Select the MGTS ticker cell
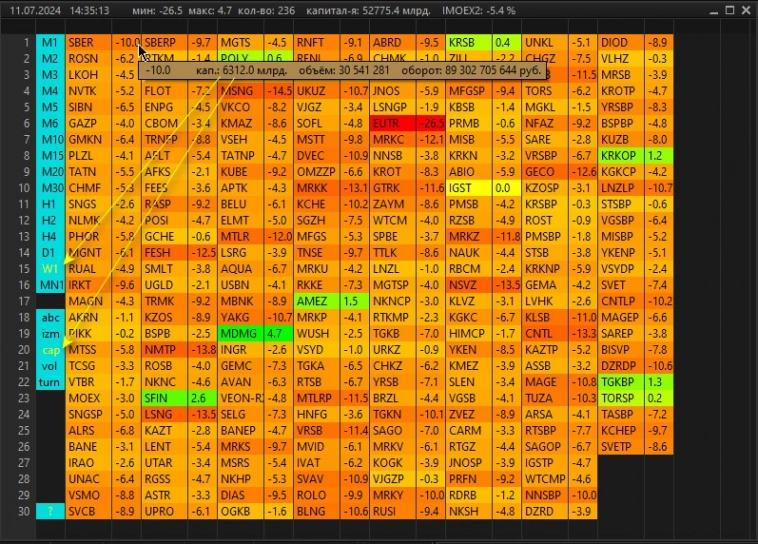 (241, 43)
